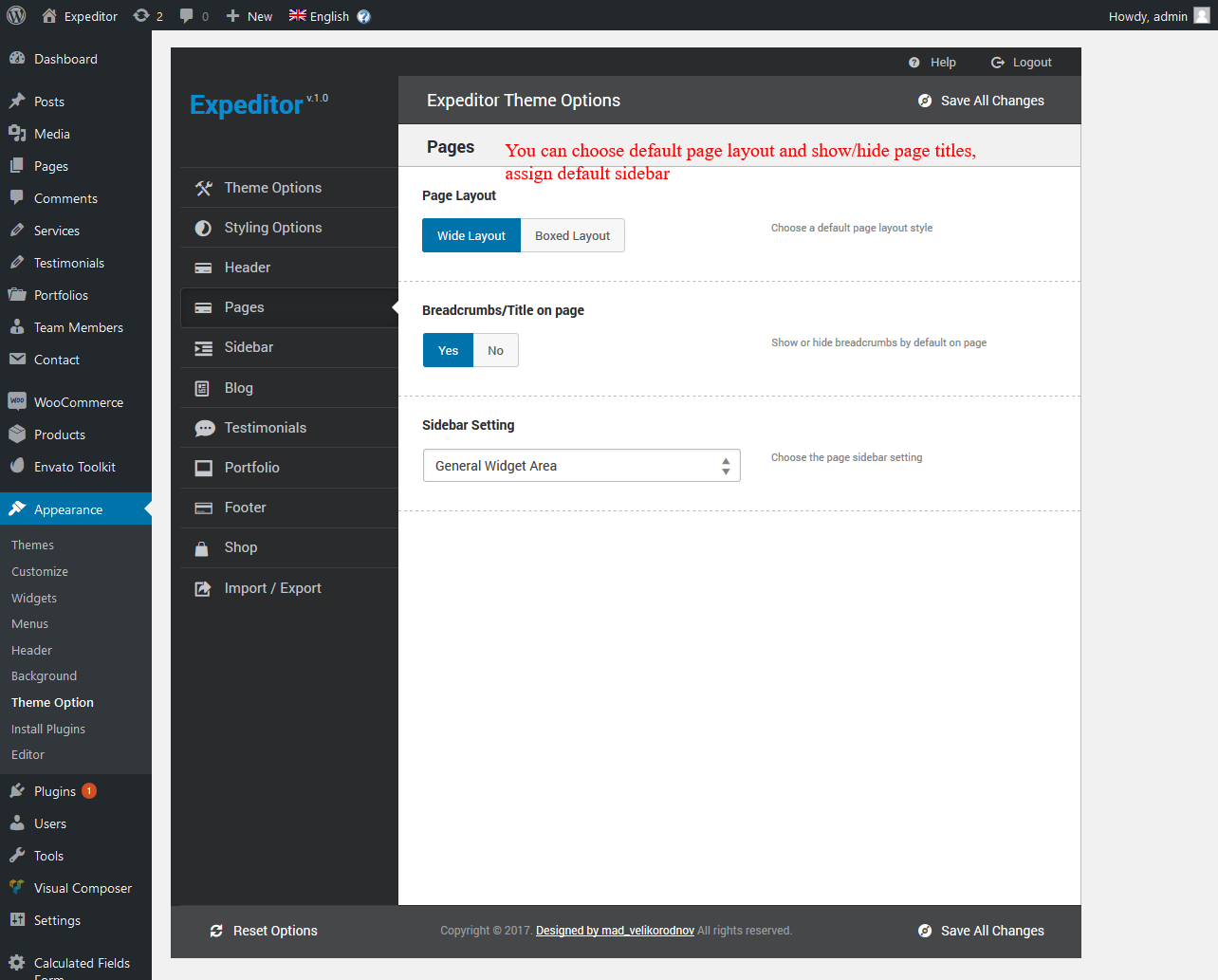
Task: Click the WordPress logo icon
Action: tap(16, 15)
